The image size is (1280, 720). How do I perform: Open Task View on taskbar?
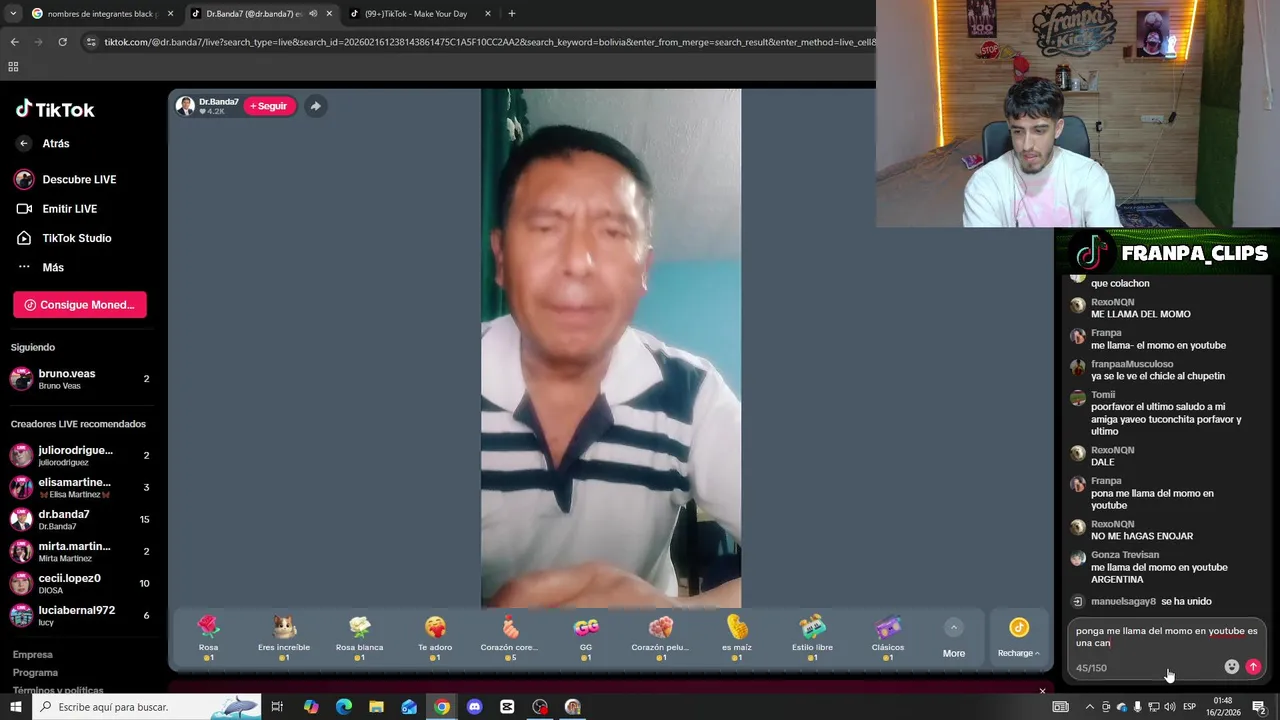pos(277,707)
